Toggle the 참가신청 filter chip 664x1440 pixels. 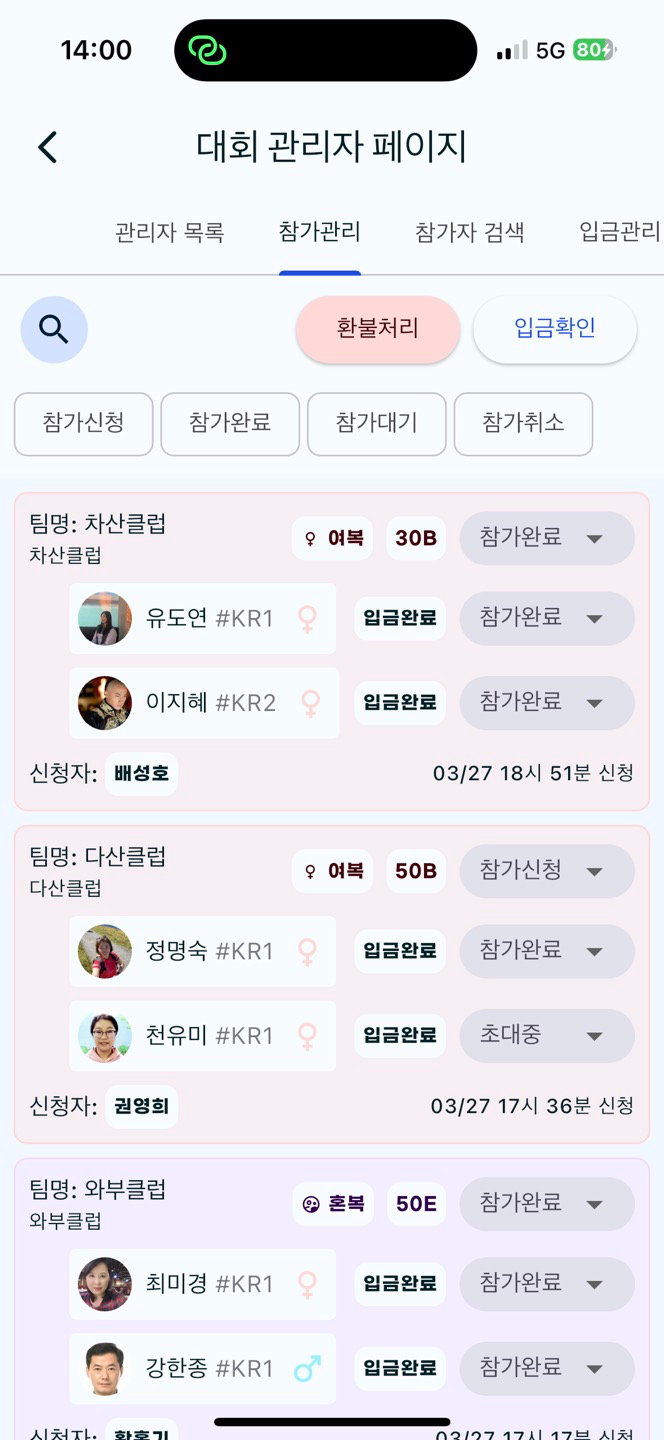pos(84,423)
